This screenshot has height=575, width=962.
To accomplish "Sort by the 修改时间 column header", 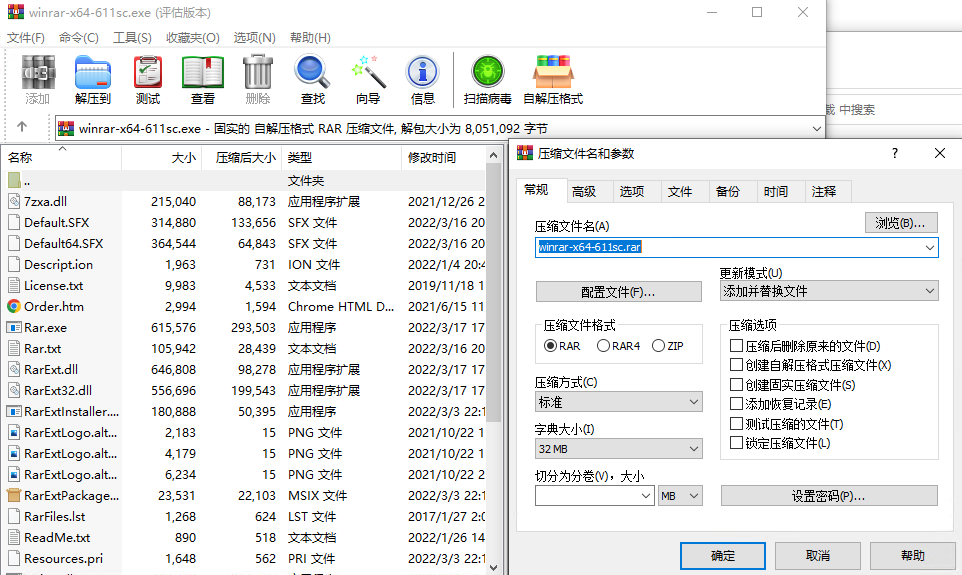I will tap(443, 158).
